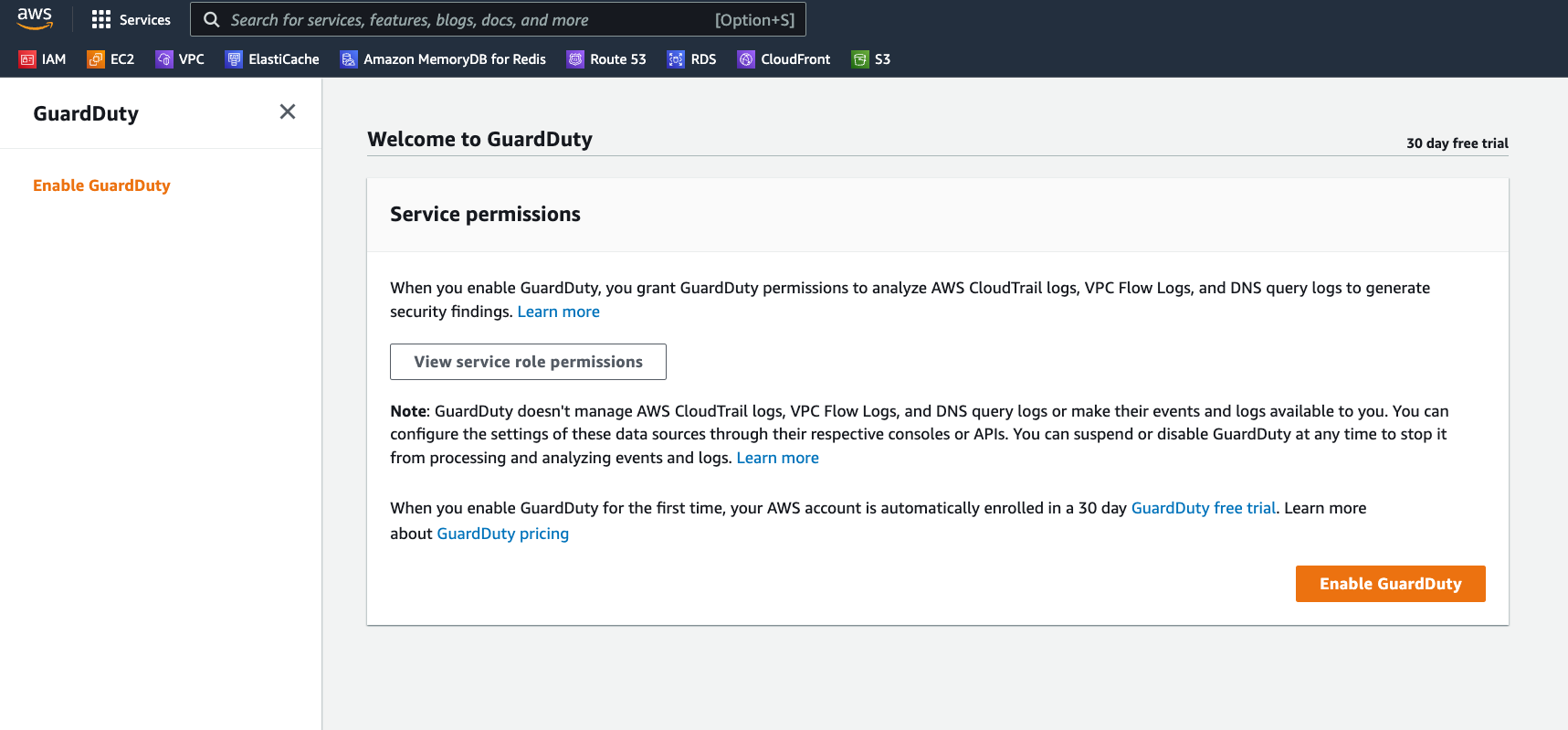Open the GuardDuty free trial link

tap(1204, 508)
